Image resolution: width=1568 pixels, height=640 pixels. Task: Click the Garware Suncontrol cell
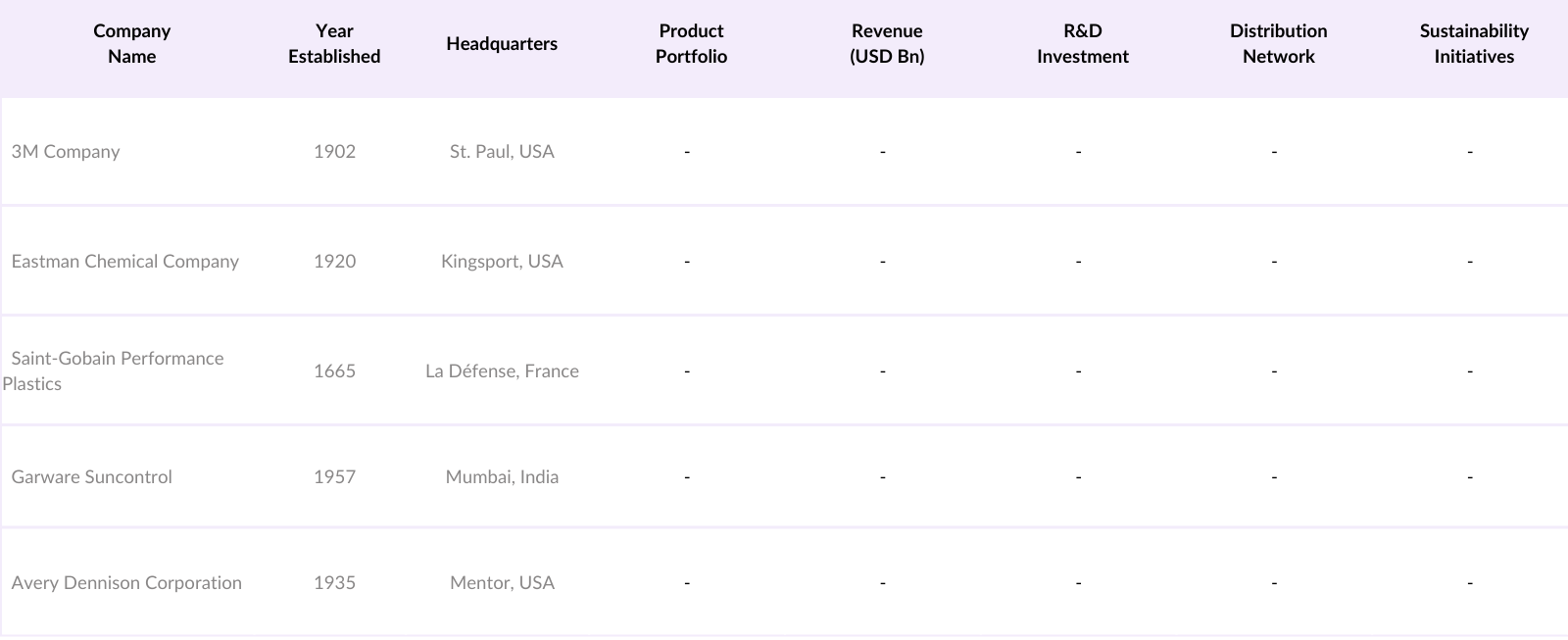tap(92, 477)
